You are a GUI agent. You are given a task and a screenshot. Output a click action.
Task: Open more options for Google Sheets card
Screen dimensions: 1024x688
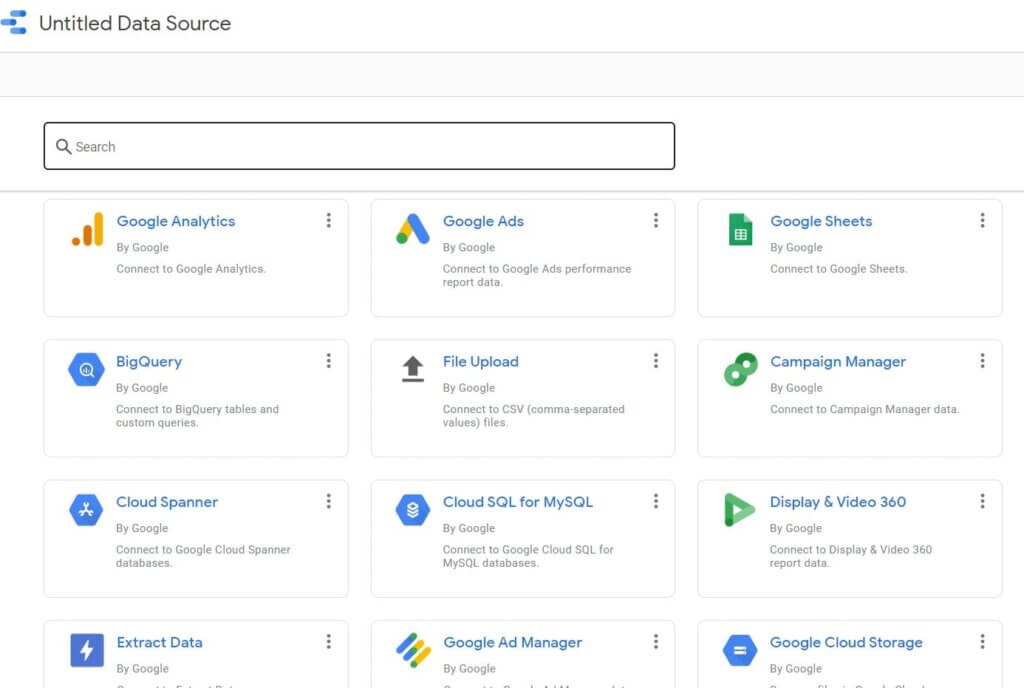pos(982,221)
